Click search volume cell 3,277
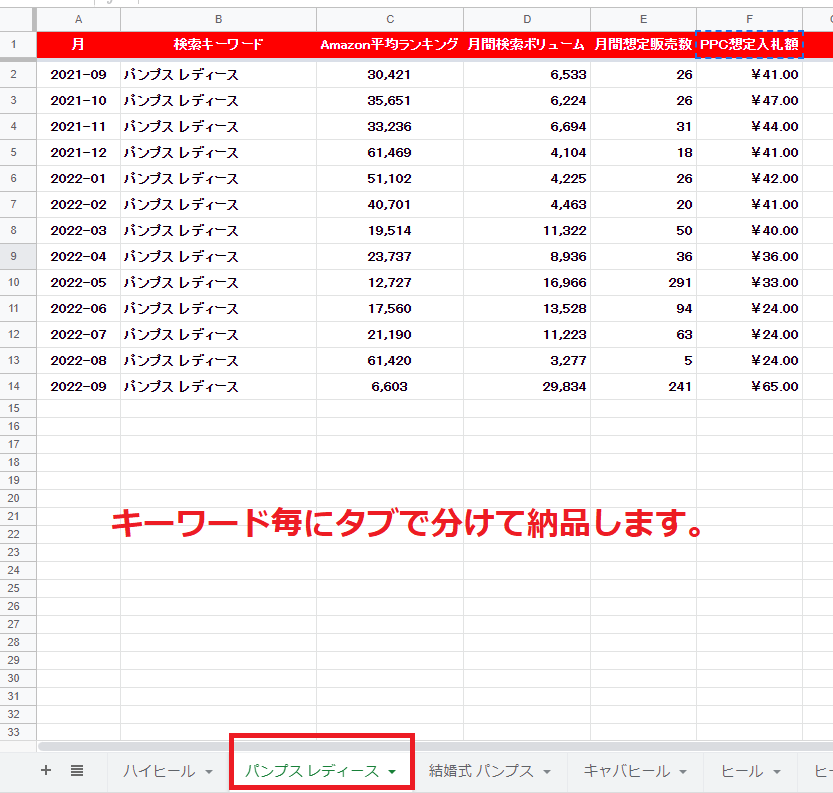Screen dimensions: 833x793 pos(527,361)
